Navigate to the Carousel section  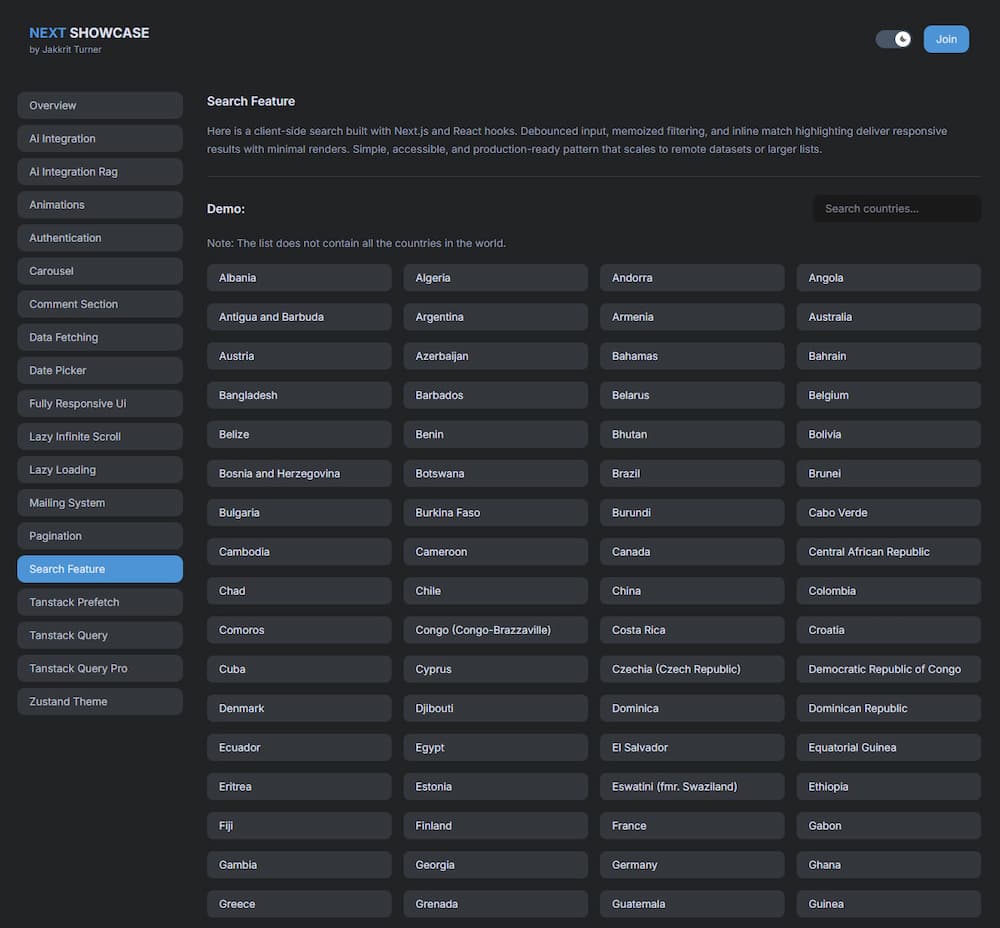tap(100, 271)
